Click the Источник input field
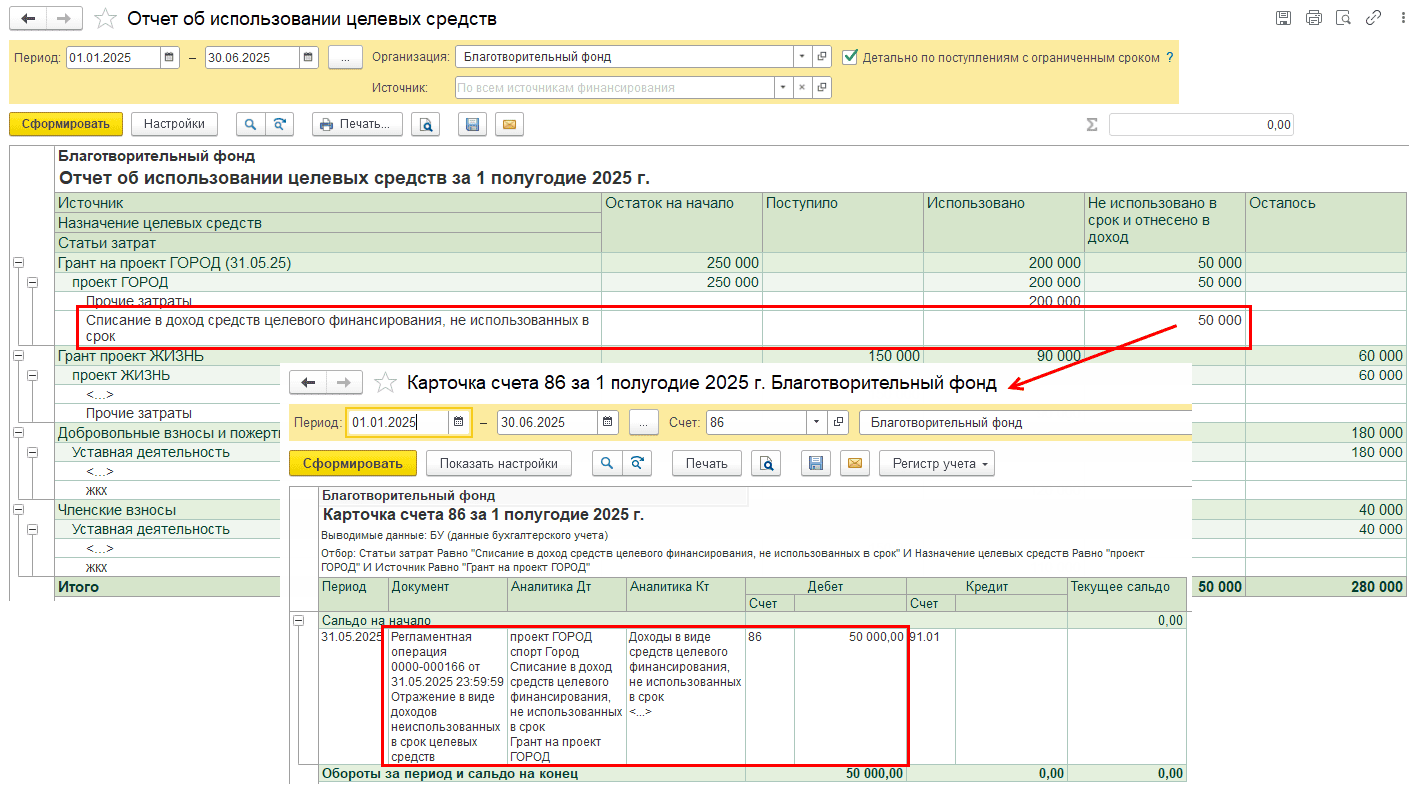The height and width of the screenshot is (794, 1415). point(613,88)
